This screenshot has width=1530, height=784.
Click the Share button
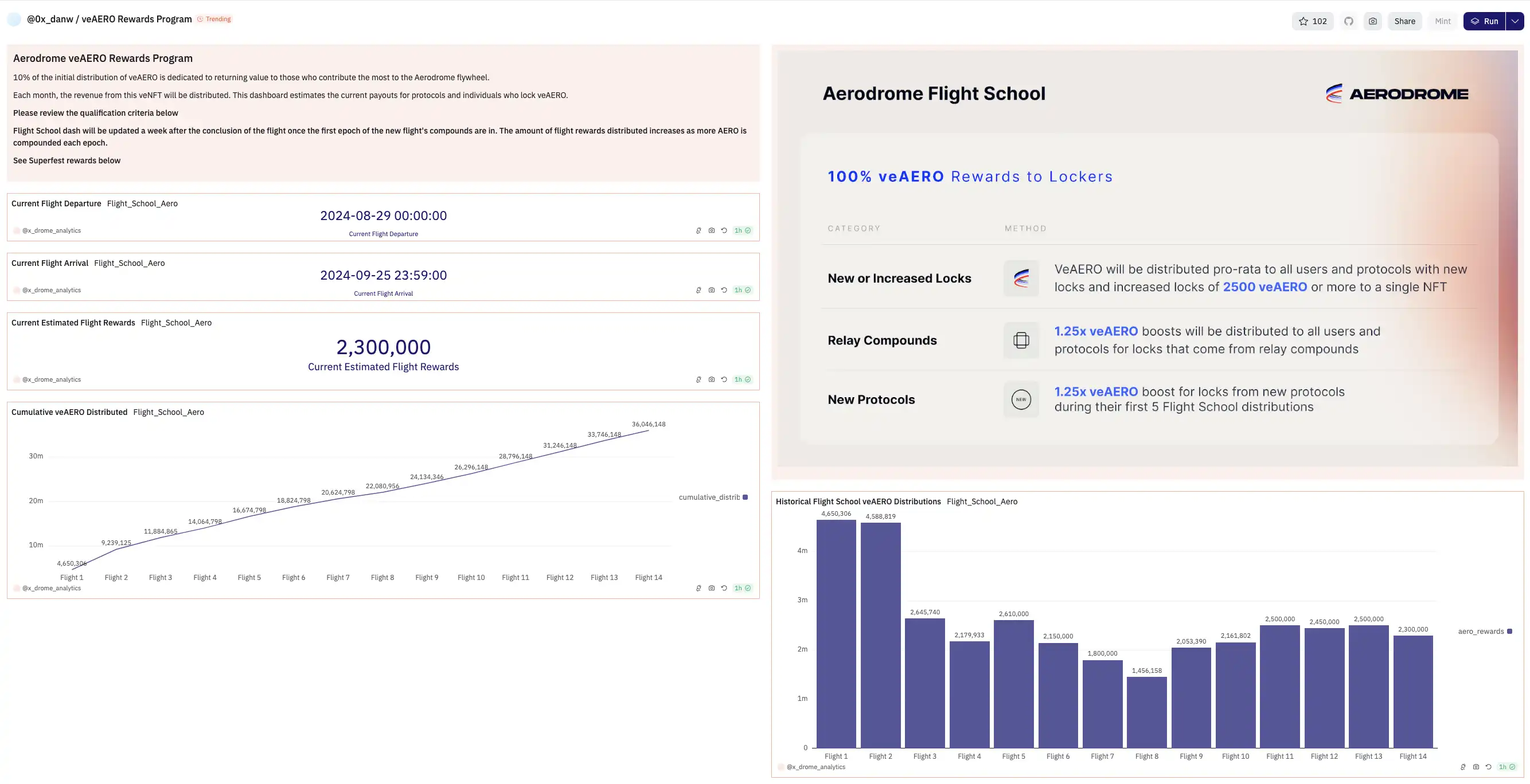pos(1404,21)
